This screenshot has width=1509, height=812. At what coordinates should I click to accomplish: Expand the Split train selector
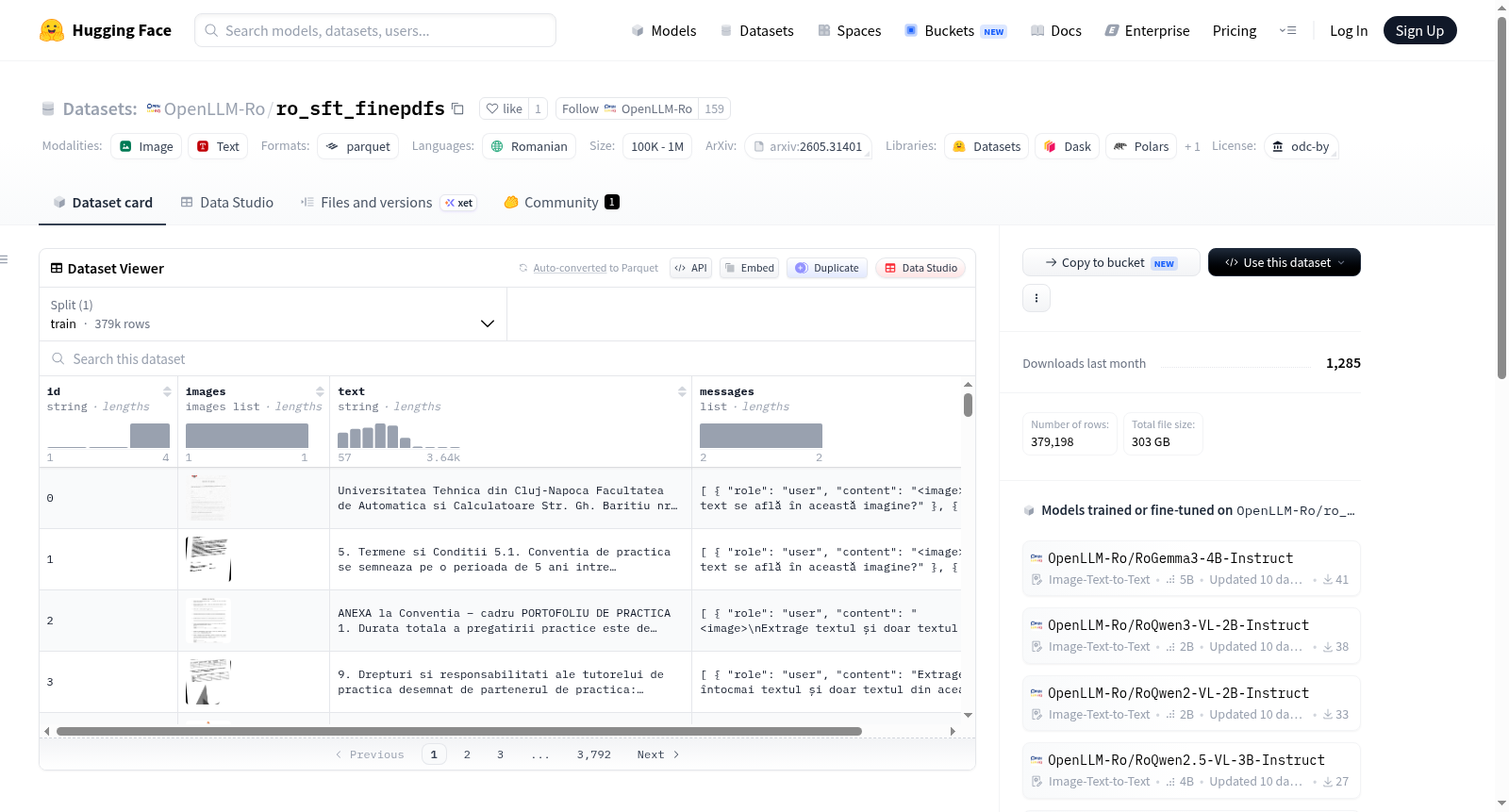pyautogui.click(x=273, y=314)
